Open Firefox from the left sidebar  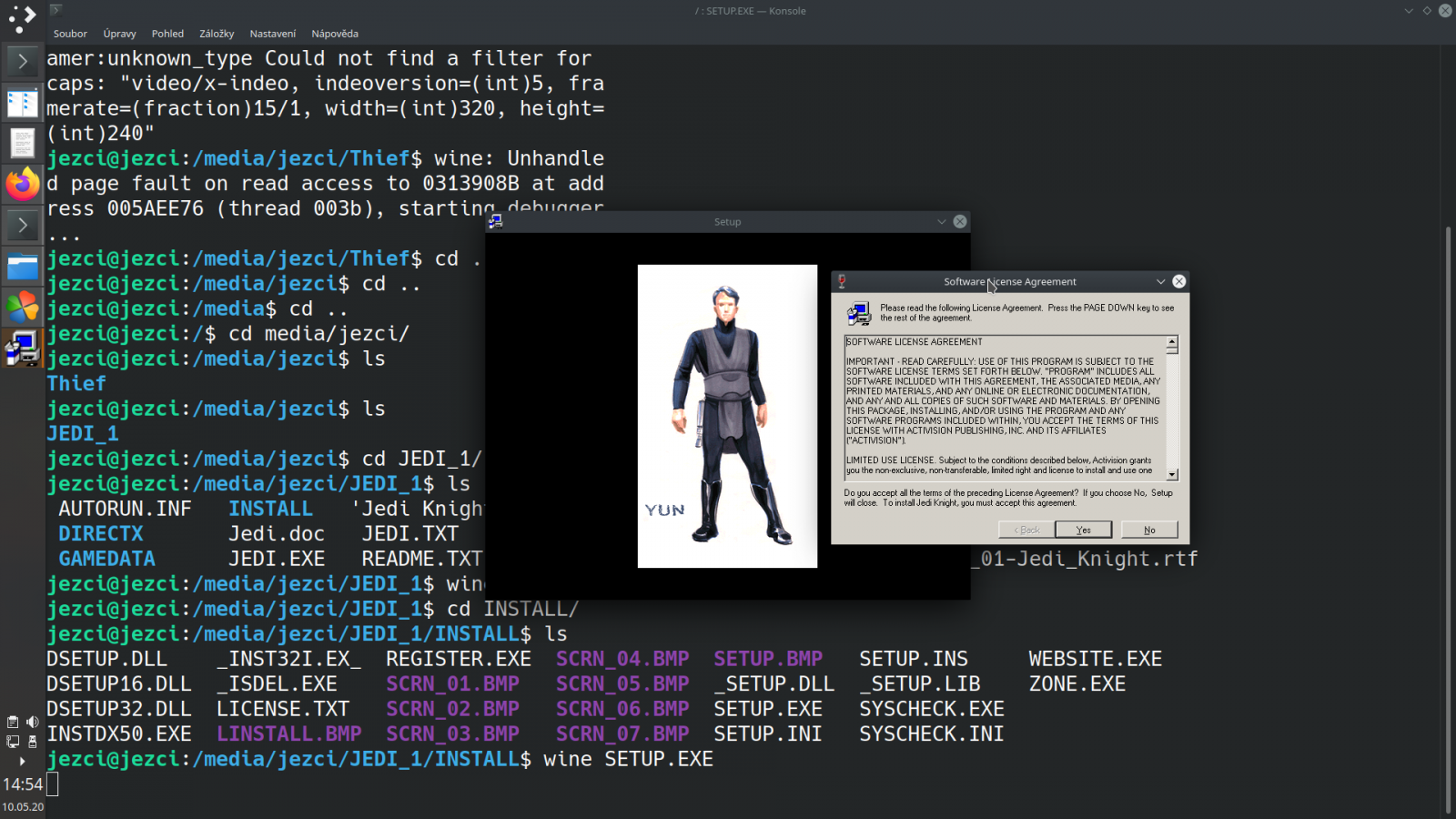pyautogui.click(x=23, y=184)
